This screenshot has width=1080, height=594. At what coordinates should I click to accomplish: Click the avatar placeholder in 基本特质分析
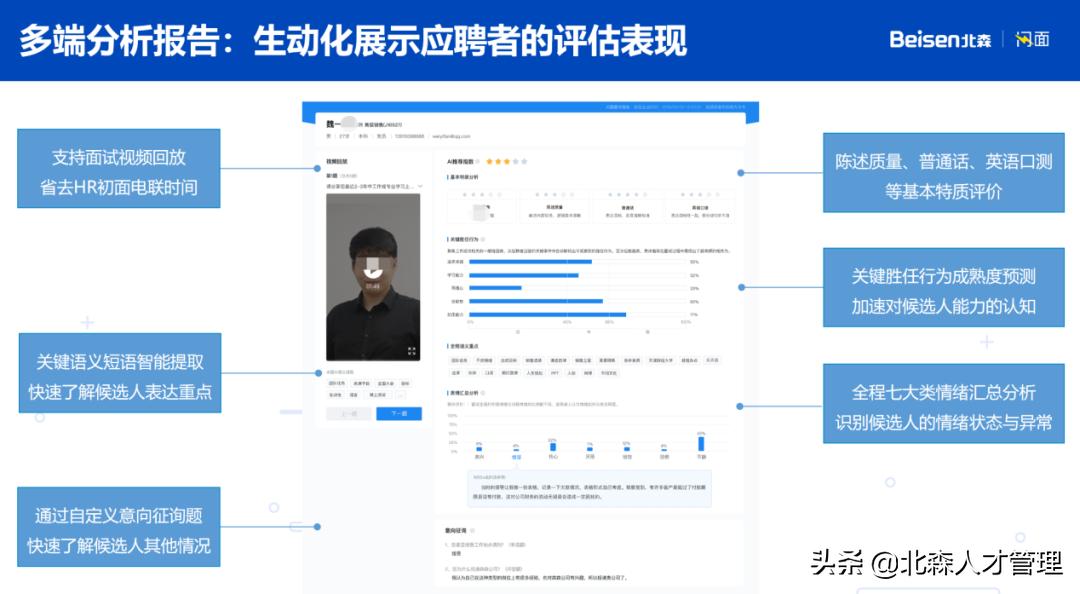click(477, 210)
